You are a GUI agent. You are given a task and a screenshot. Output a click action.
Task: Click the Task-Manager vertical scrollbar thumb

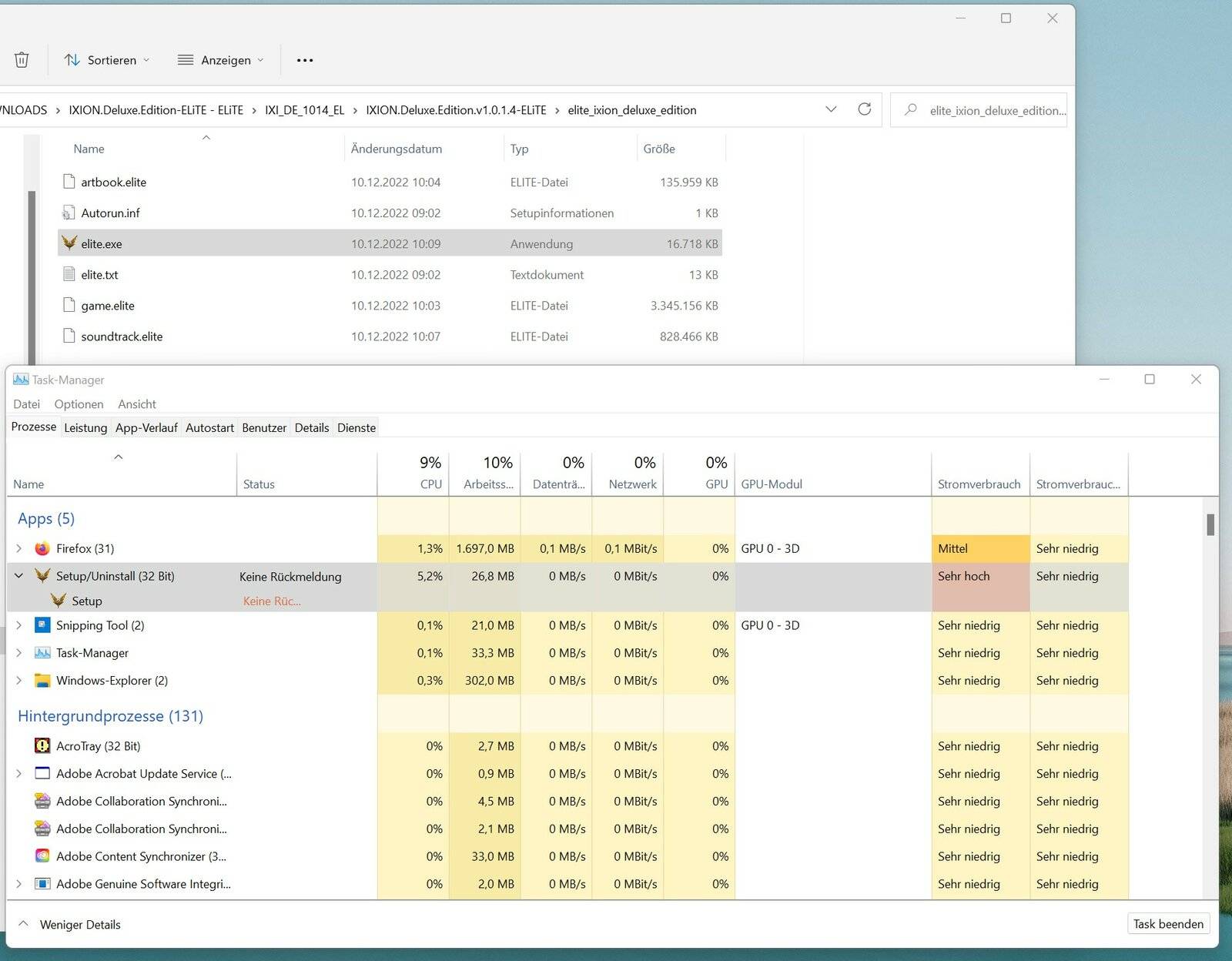coord(1210,524)
